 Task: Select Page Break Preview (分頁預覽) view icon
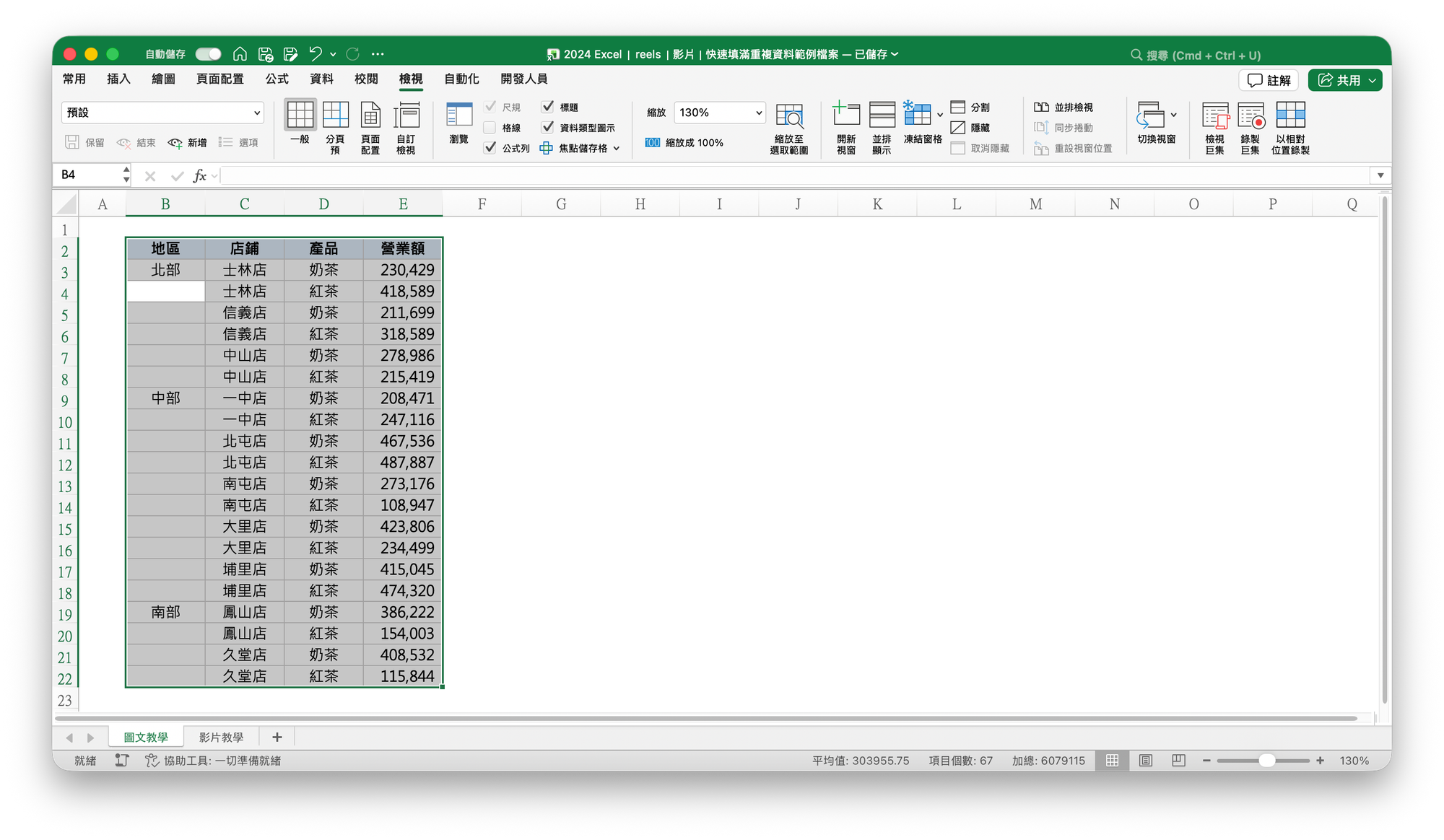click(x=335, y=115)
